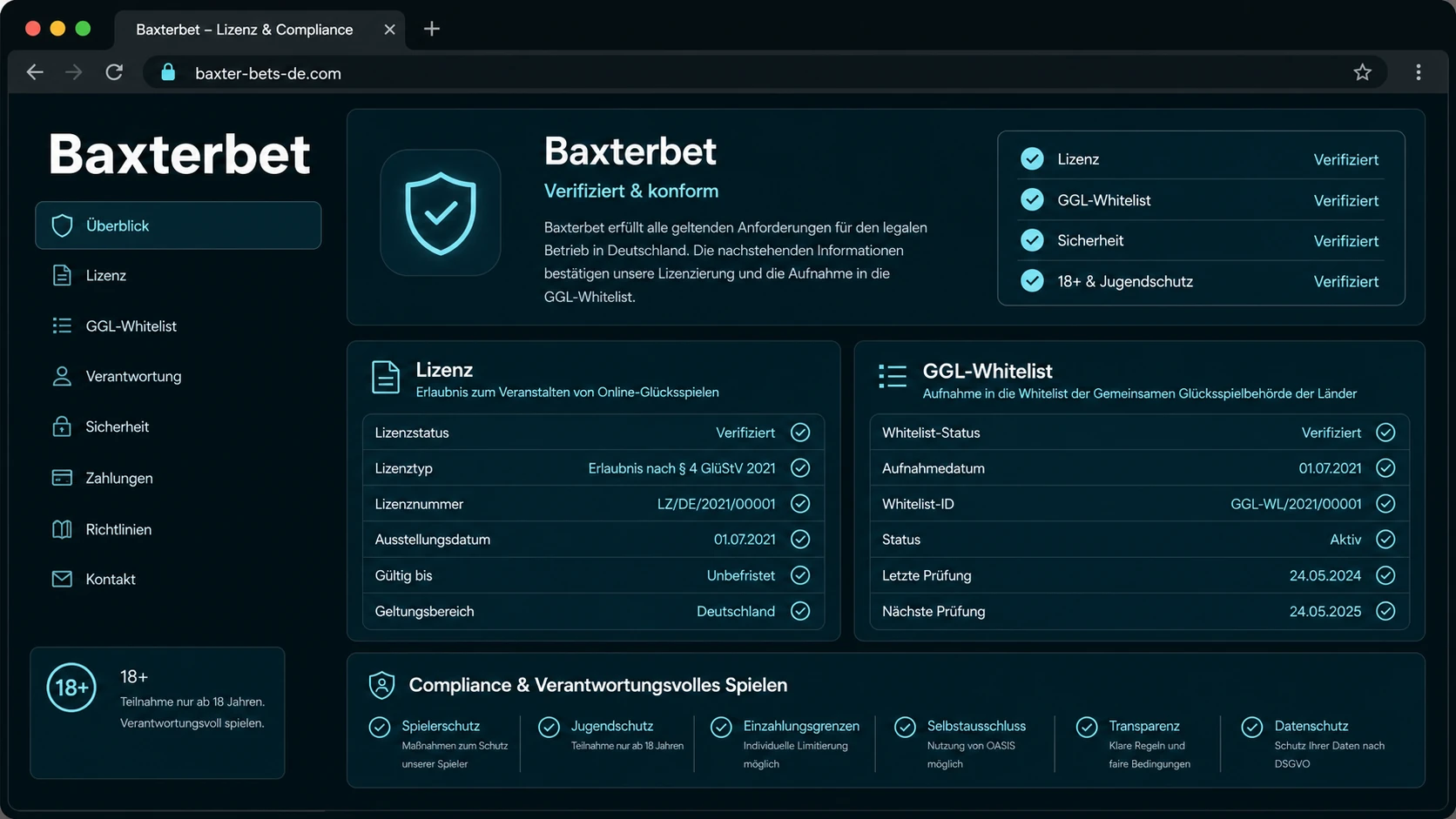1456x819 pixels.
Task: Click the check icon next to Einzahlungsgrenzen
Action: 721,727
